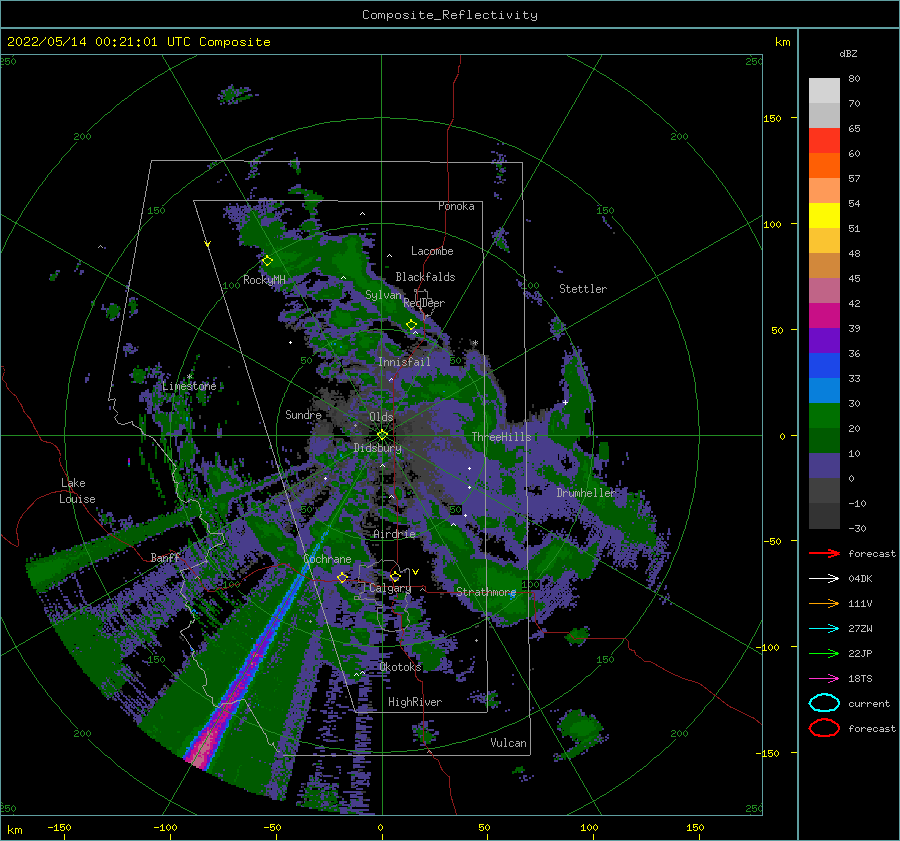Click the Airdrie map label
Screen dimensions: 900x841
(x=394, y=534)
